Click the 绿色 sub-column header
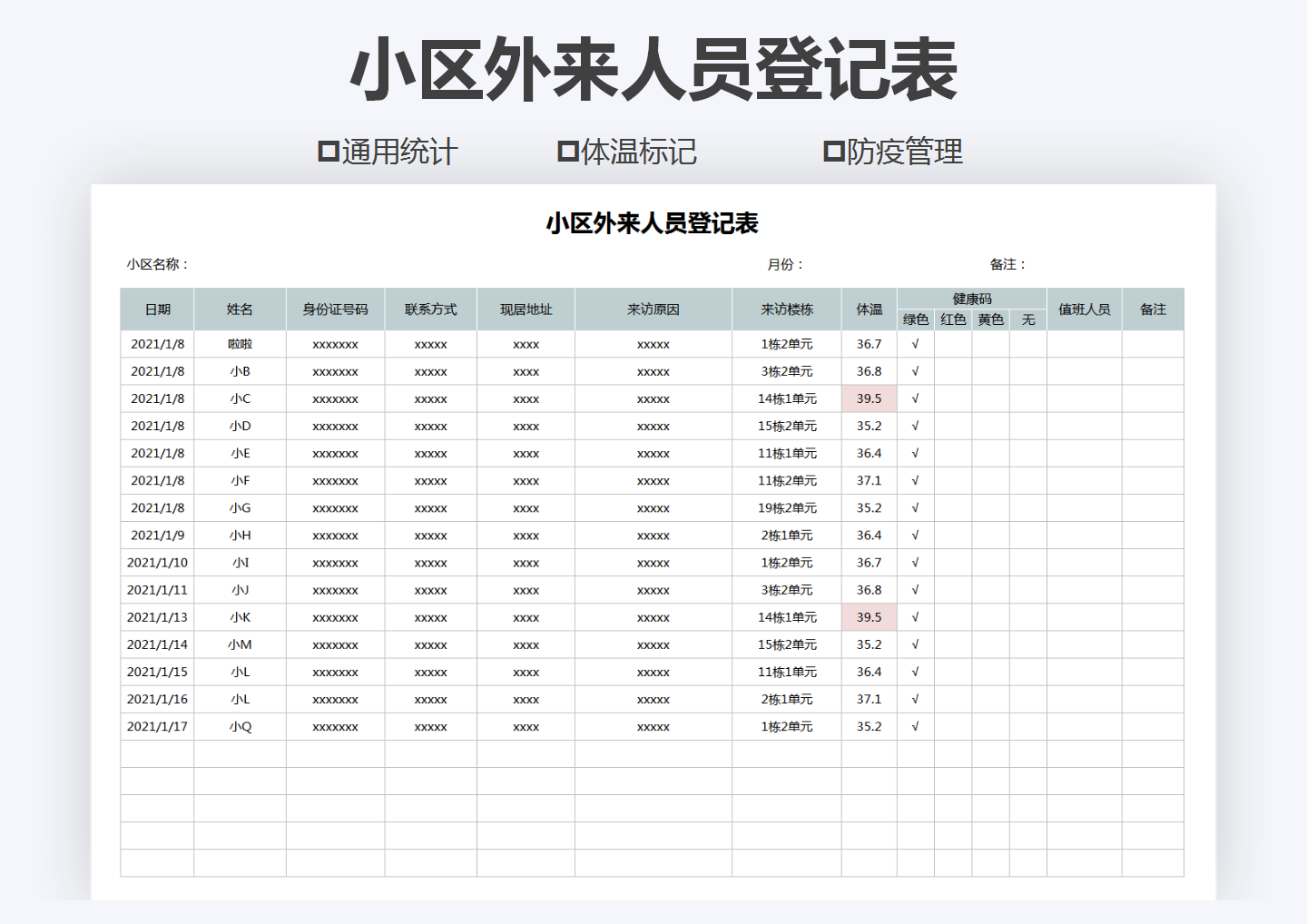The height and width of the screenshot is (924, 1307). click(915, 319)
